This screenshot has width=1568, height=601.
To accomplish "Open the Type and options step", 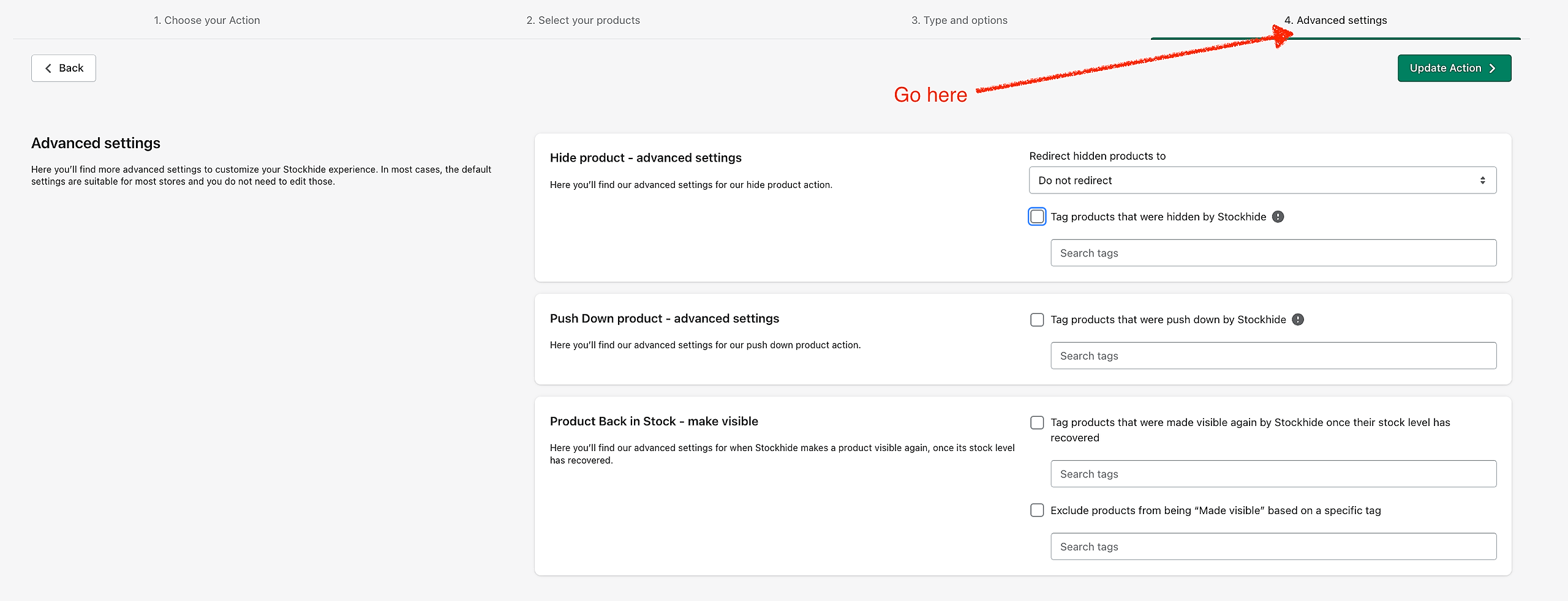I will (959, 20).
